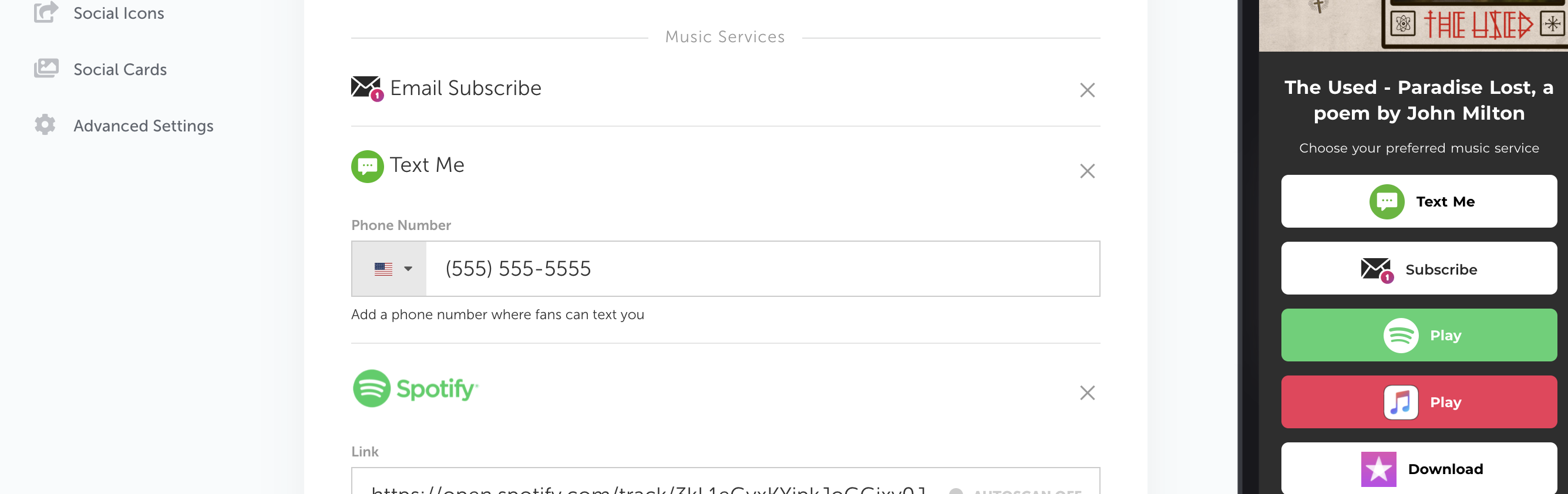Viewport: 1568px width, 494px height.
Task: Click the Social Cards images icon
Action: pyautogui.click(x=46, y=68)
